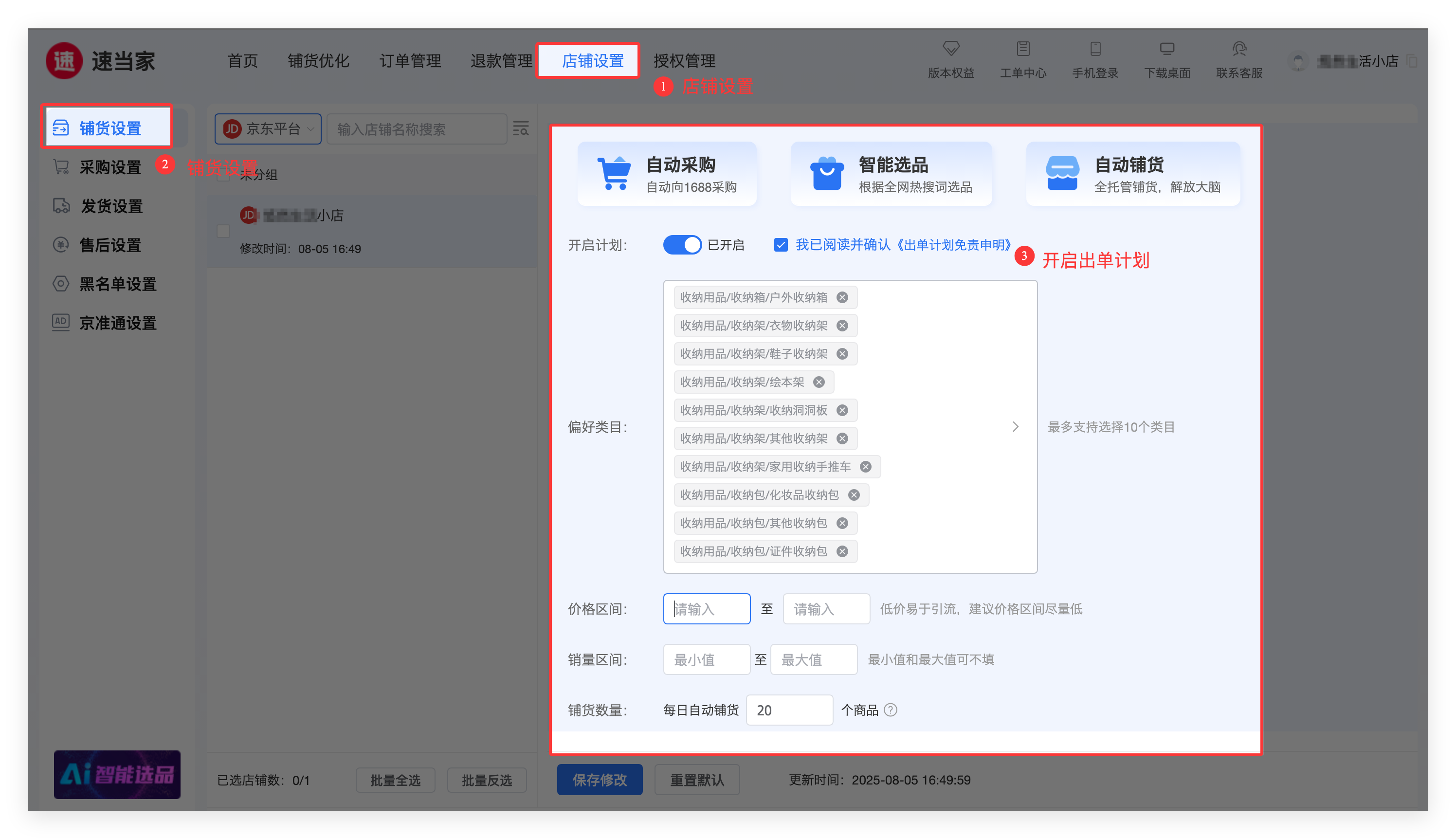Contact support via 联系客服 headset icon
The width and height of the screenshot is (1456, 839).
pos(1239,48)
